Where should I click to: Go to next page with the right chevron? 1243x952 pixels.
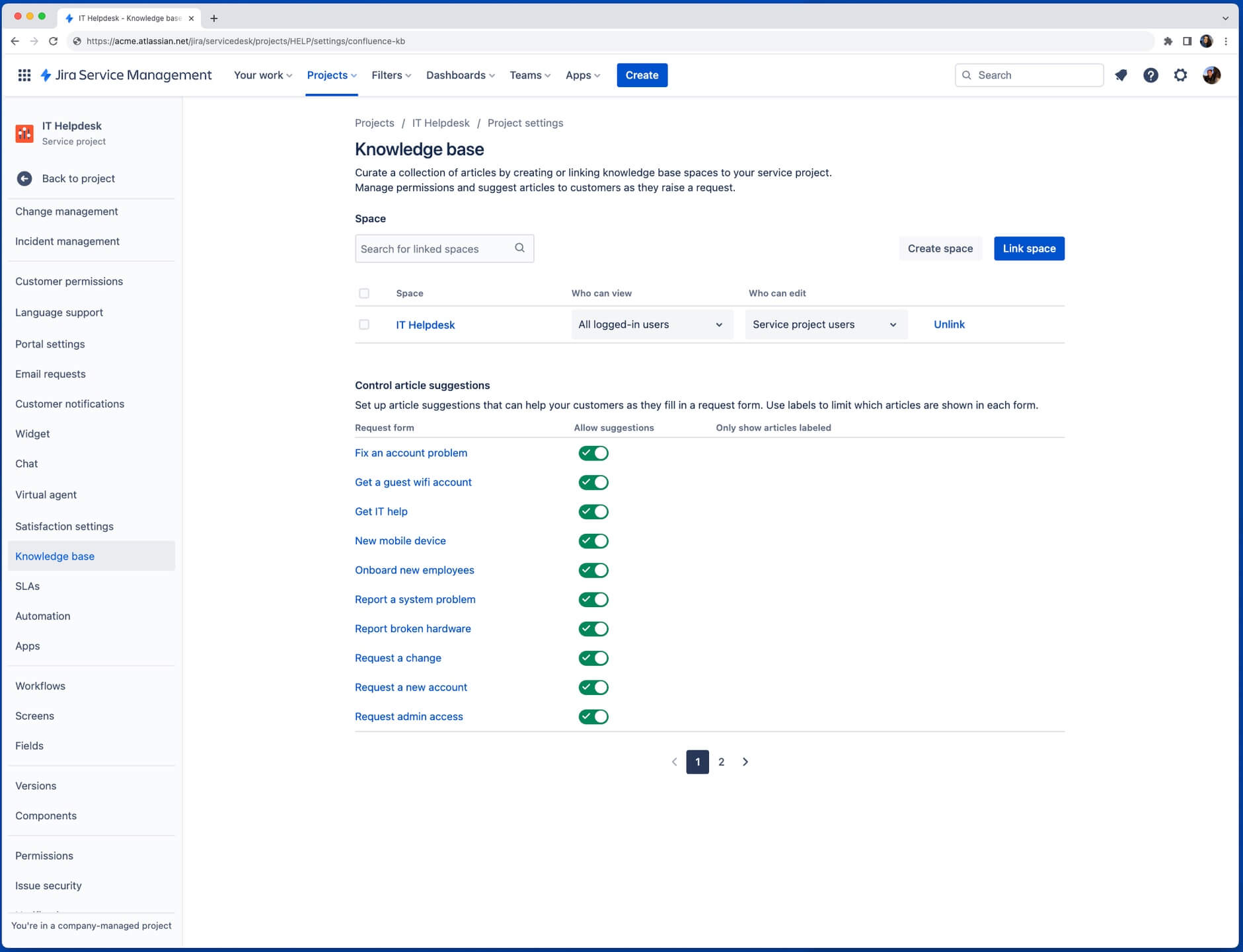[745, 762]
